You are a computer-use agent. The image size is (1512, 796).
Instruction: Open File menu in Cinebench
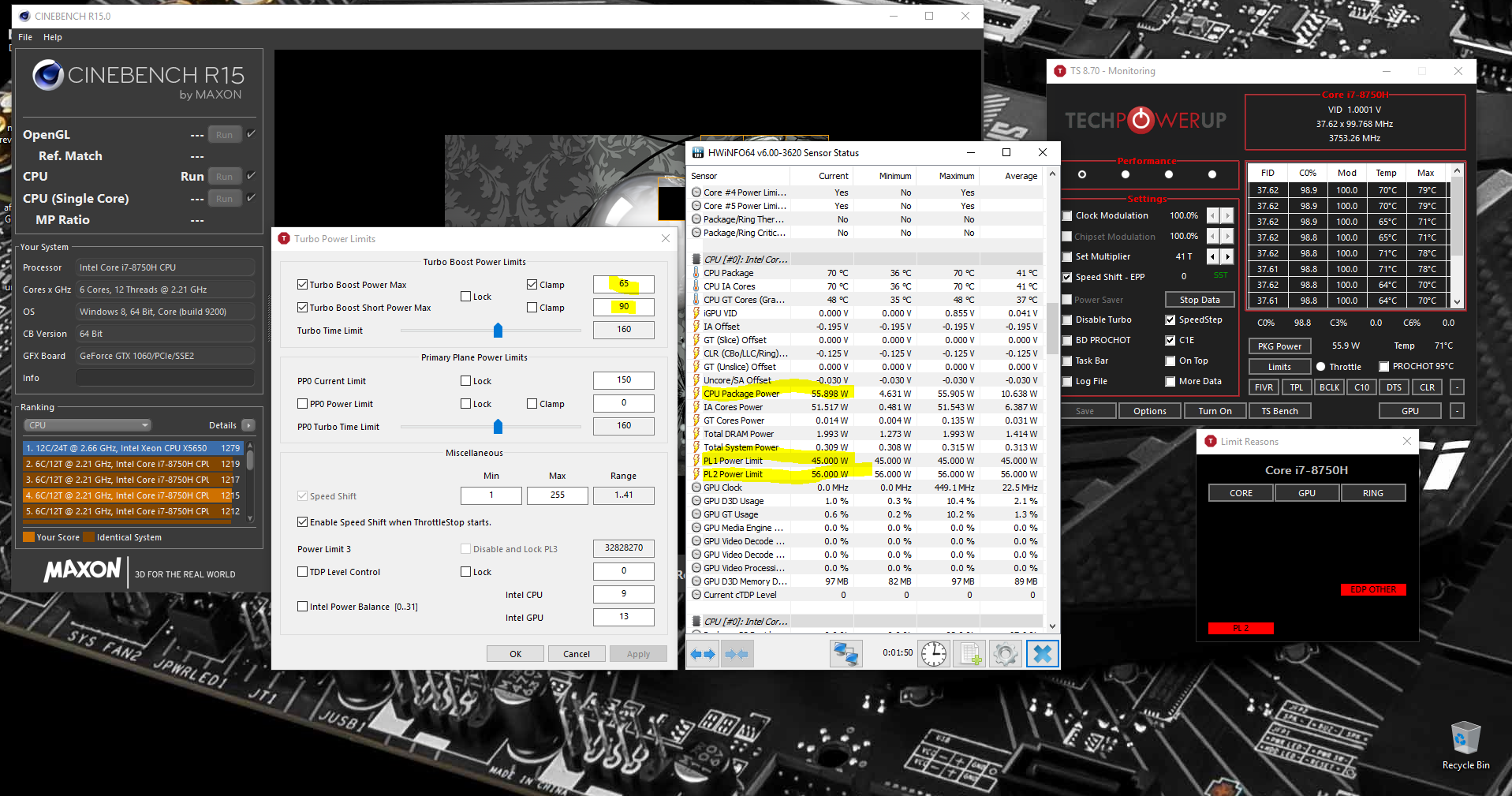click(25, 37)
